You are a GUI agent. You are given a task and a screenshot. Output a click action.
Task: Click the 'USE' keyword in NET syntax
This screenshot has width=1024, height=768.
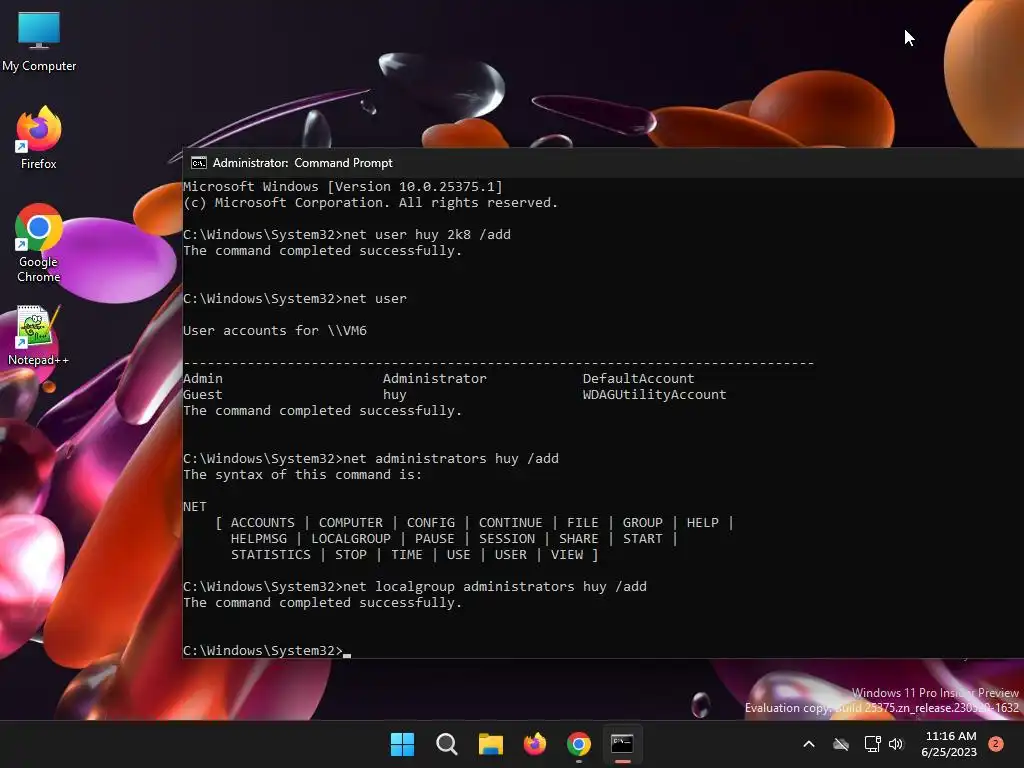pyautogui.click(x=458, y=554)
